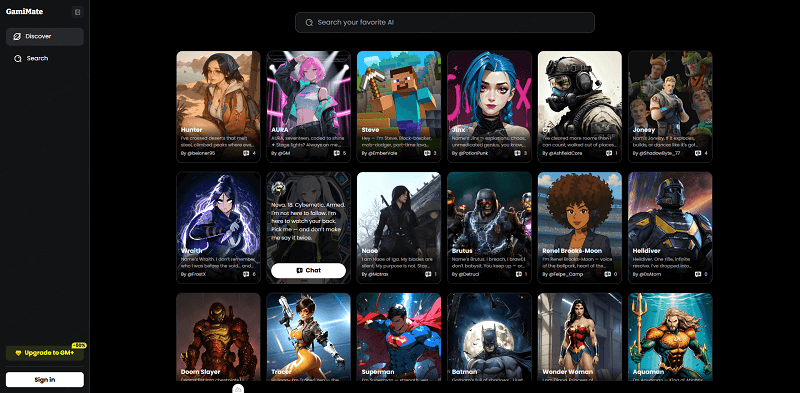Screen dimensions: 800x393
Task: Click the magnifier icon in search bar
Action: click(x=309, y=22)
